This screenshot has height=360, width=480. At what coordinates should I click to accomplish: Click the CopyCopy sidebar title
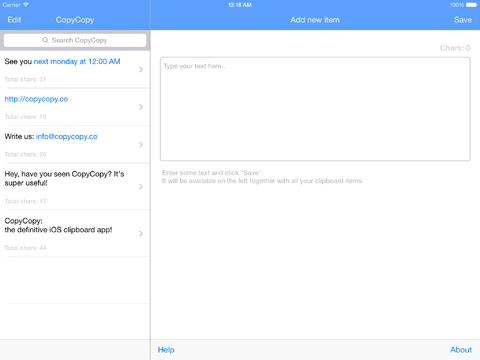(x=75, y=20)
